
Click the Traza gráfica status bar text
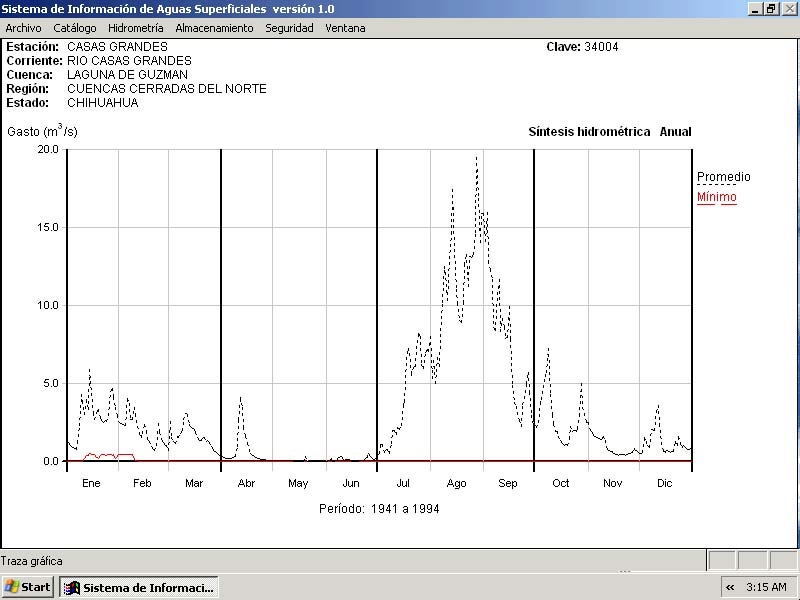31,561
